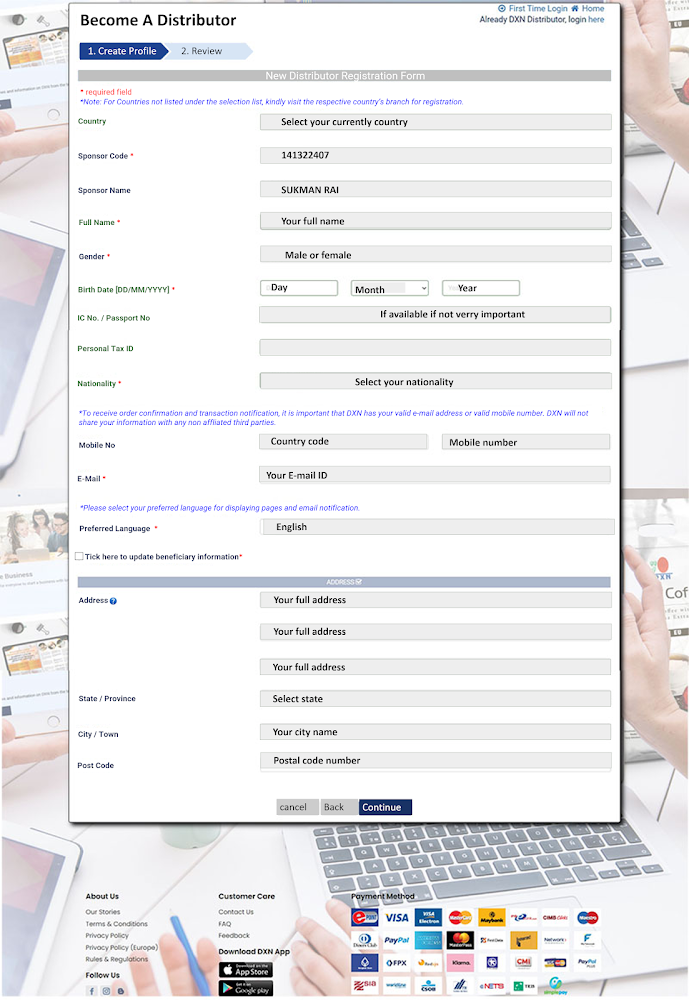Viewport: 689px width, 1000px height.
Task: Click the CIMB Clicks logo
Action: pyautogui.click(x=556, y=917)
